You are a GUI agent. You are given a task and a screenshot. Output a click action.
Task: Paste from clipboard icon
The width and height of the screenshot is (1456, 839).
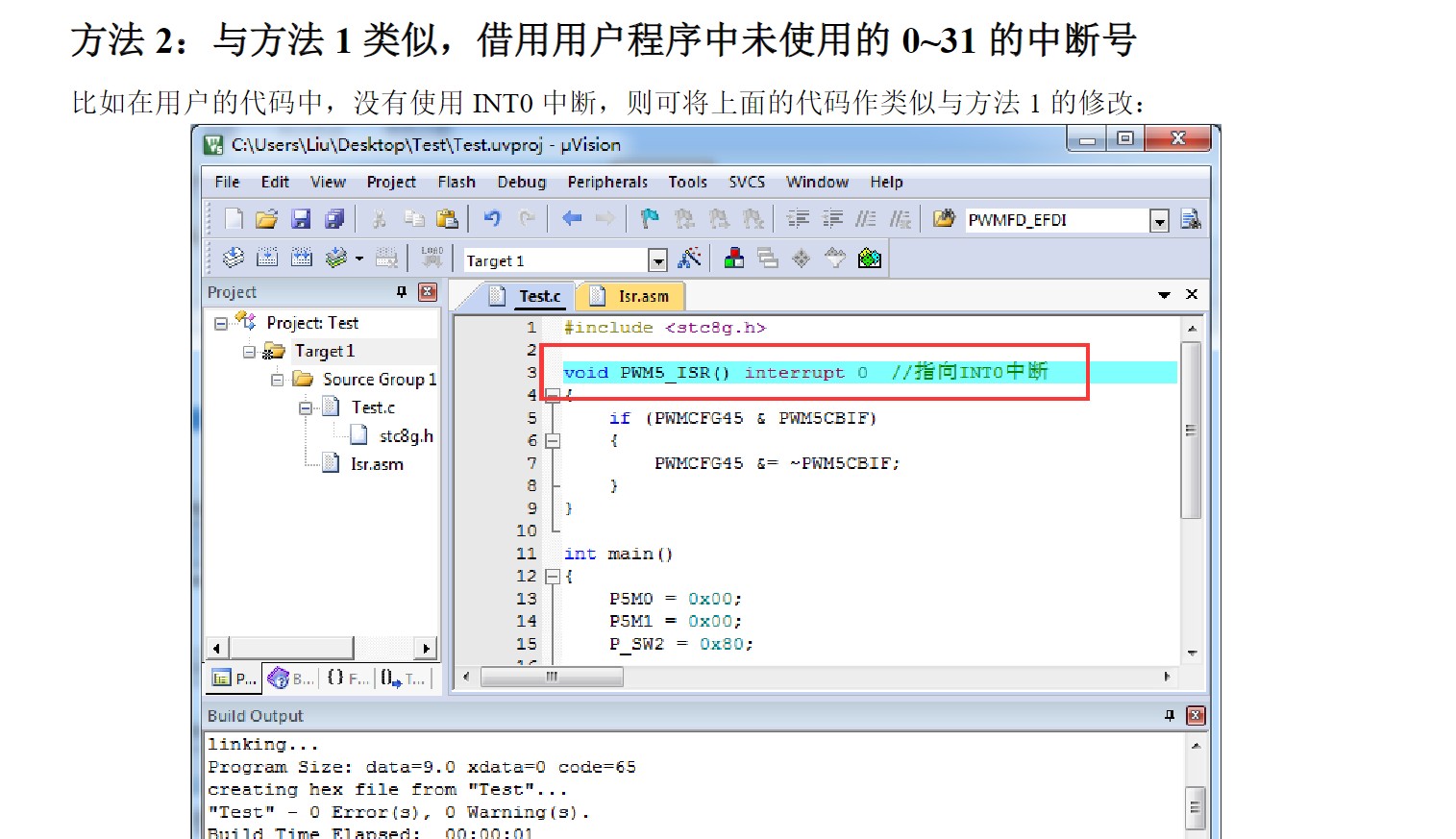pos(447,219)
